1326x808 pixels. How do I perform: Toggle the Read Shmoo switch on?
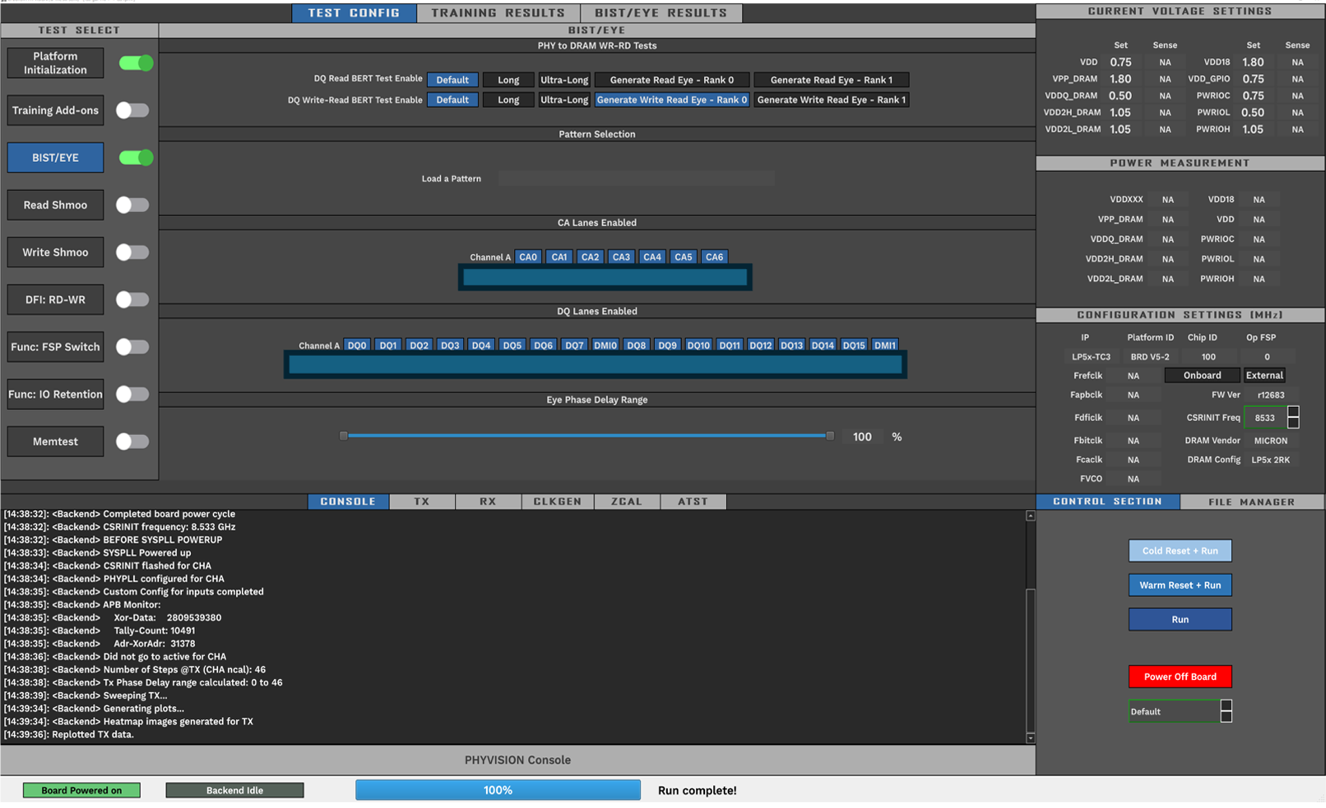[132, 205]
